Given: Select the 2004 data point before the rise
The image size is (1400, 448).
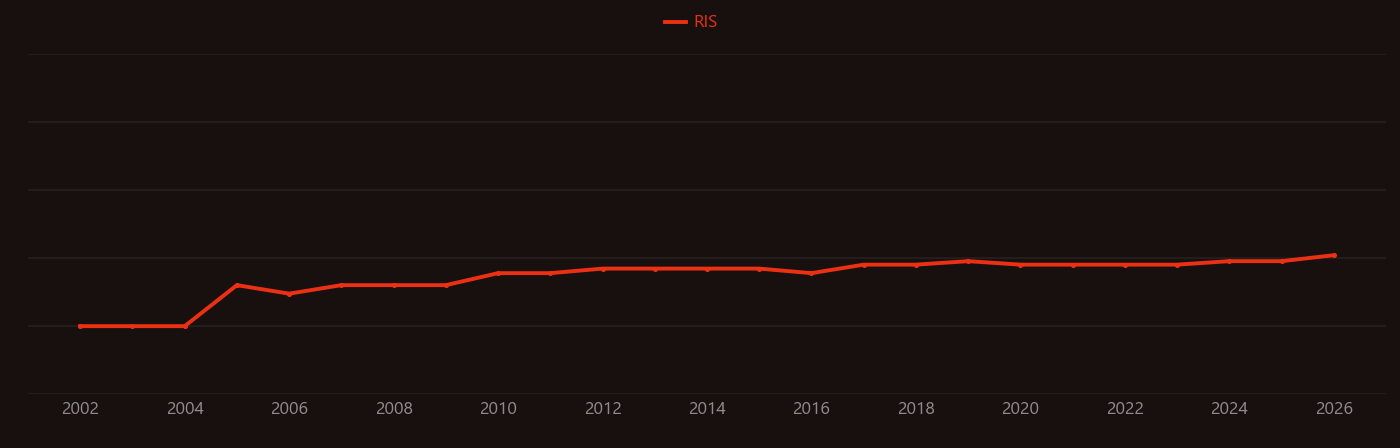Looking at the screenshot, I should click(x=185, y=326).
